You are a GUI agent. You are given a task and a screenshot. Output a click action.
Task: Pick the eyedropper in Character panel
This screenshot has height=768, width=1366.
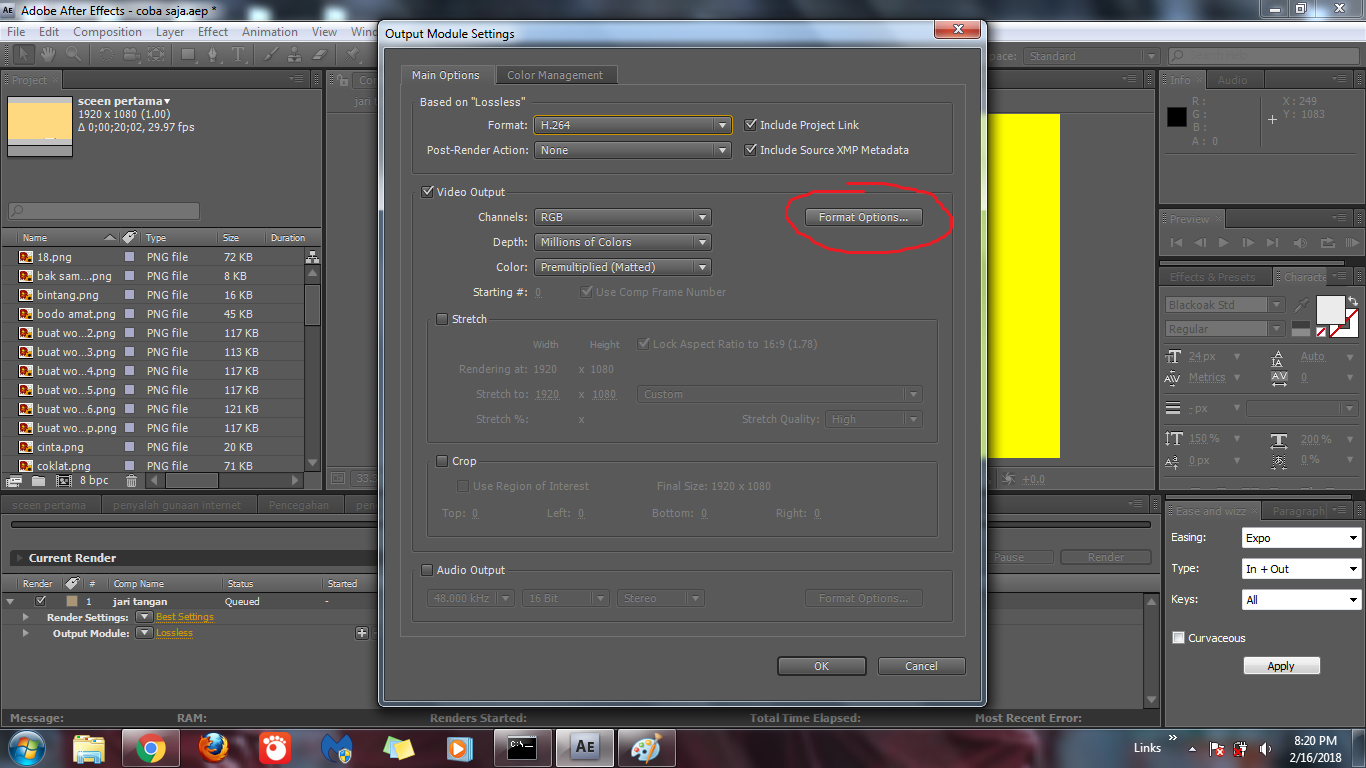pos(1302,304)
